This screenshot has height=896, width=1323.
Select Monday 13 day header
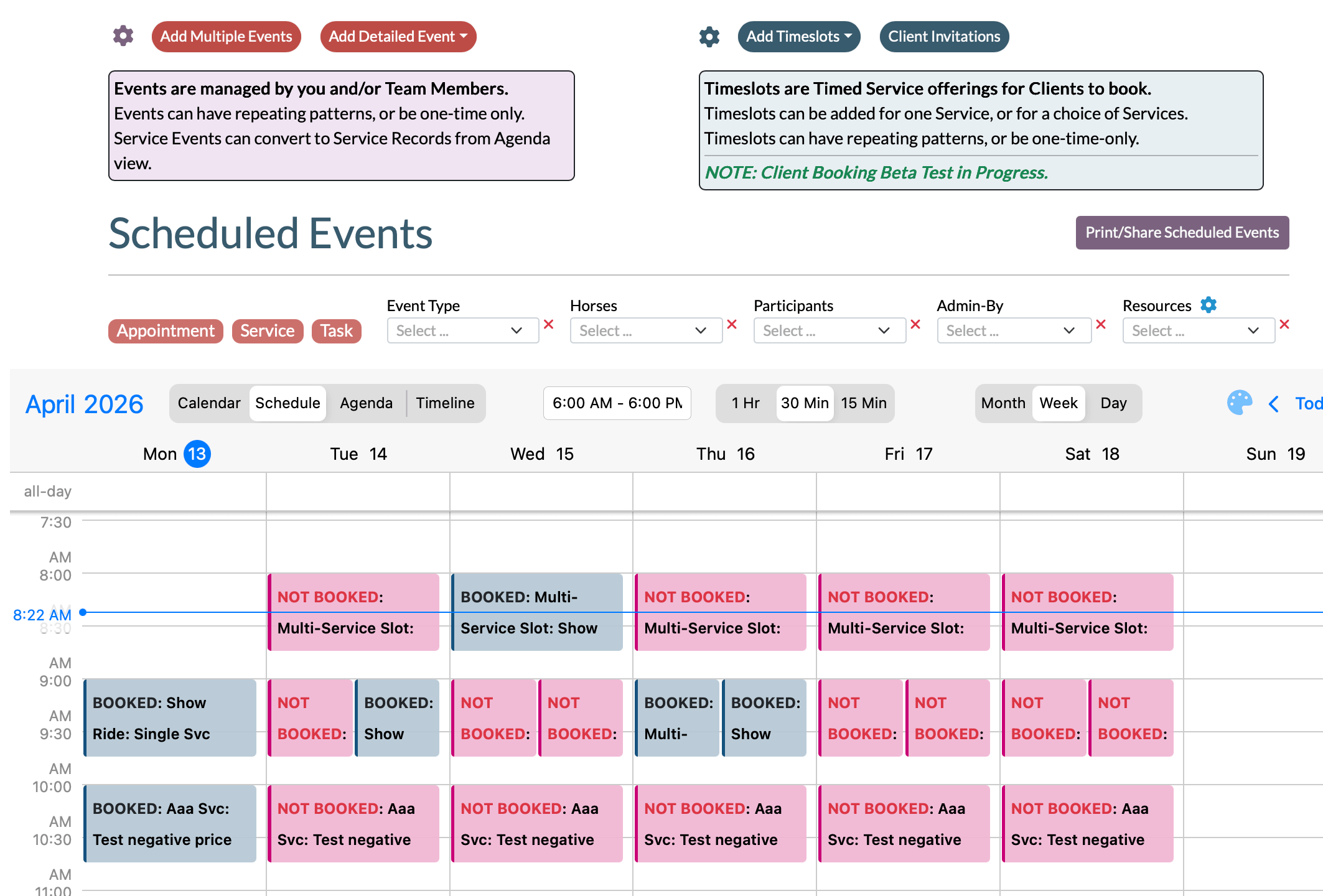177,454
